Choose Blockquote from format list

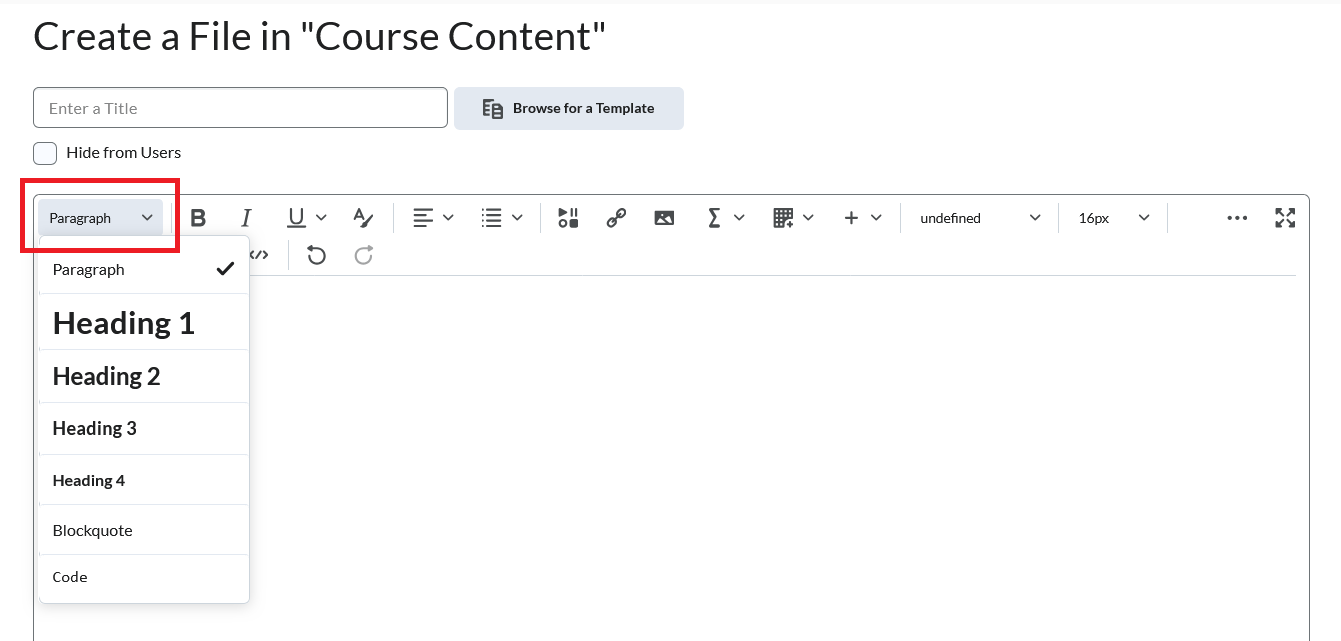tap(93, 530)
